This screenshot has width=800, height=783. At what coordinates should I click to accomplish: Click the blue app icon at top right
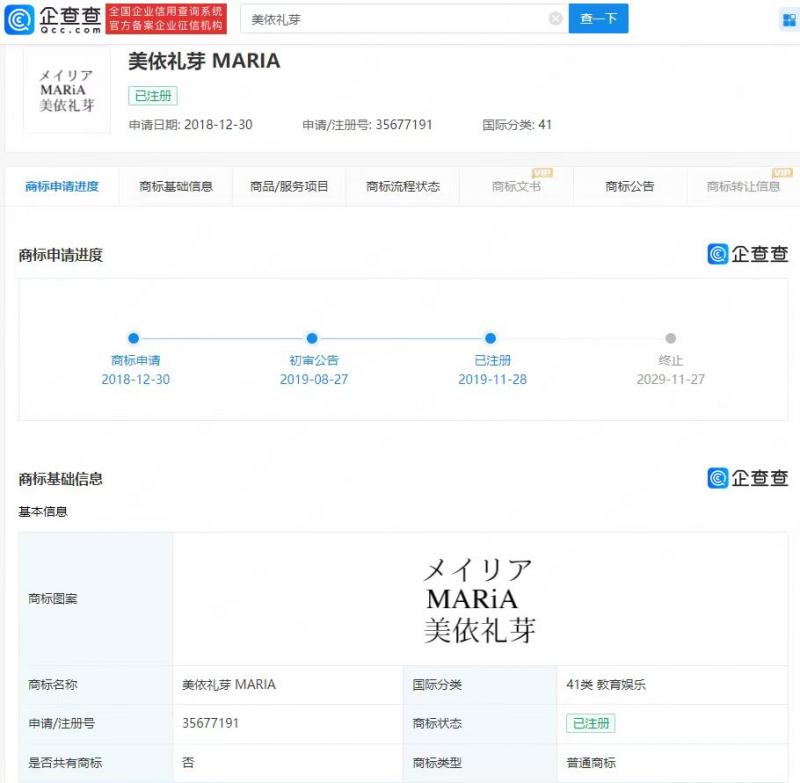coord(787,20)
